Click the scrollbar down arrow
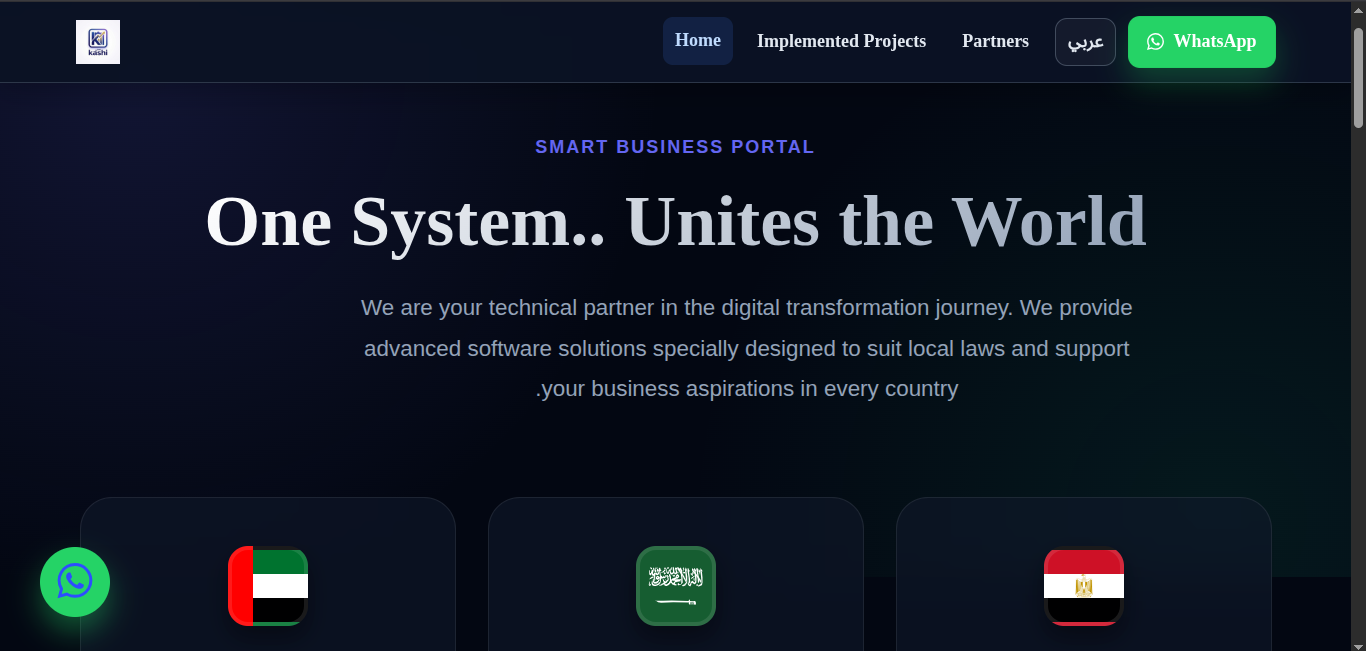Viewport: 1366px width, 651px height. pyautogui.click(x=1358, y=642)
